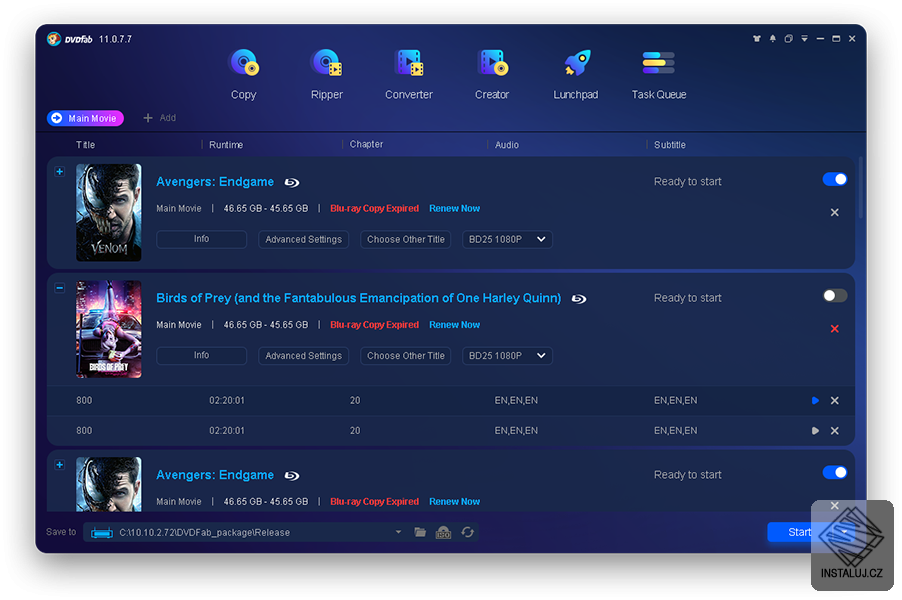The height and width of the screenshot is (600, 902).
Task: Click the Birds of Prey poster thumbnail
Action: click(x=109, y=329)
